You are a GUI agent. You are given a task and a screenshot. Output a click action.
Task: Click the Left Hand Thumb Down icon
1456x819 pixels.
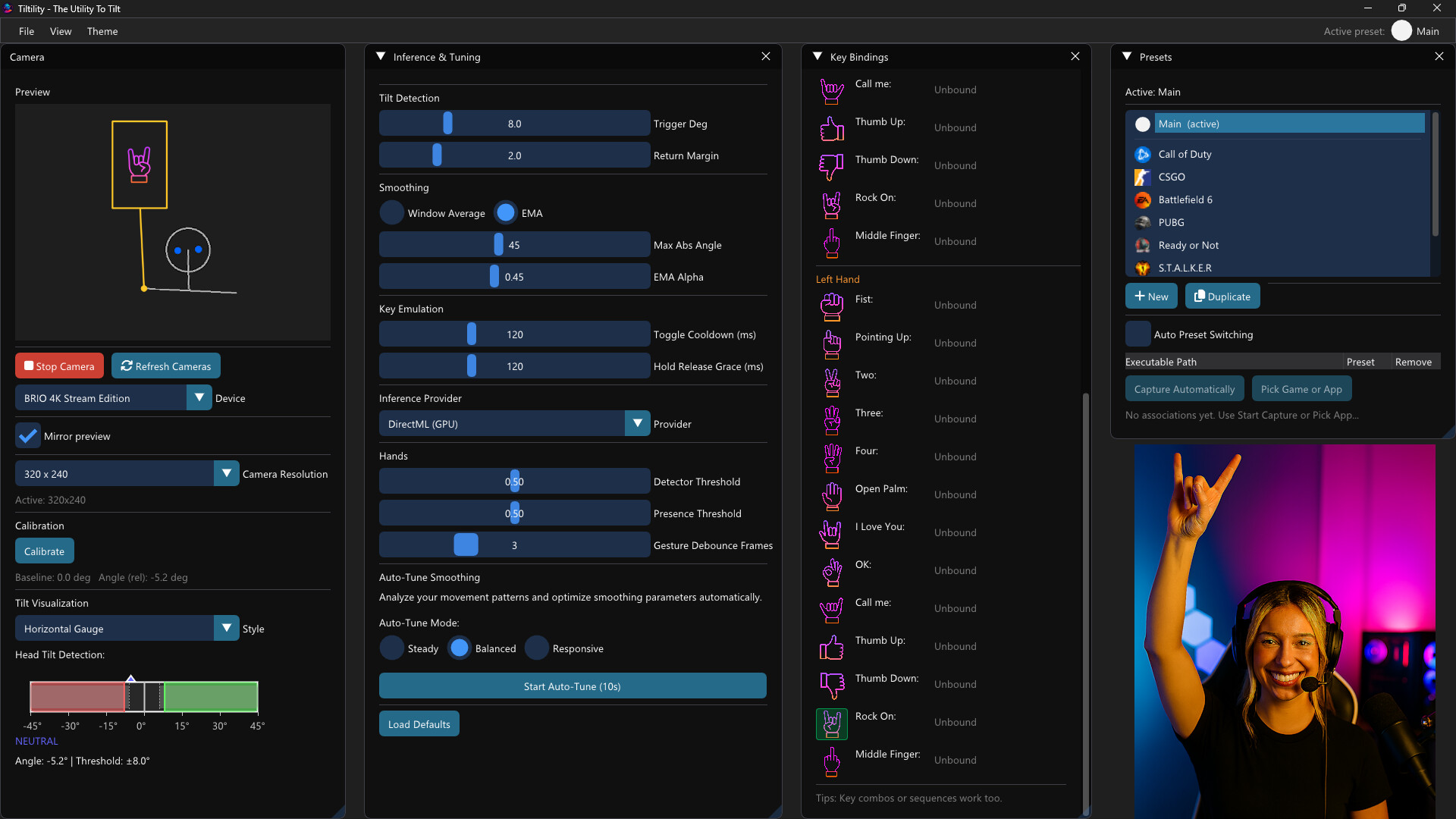coord(832,685)
